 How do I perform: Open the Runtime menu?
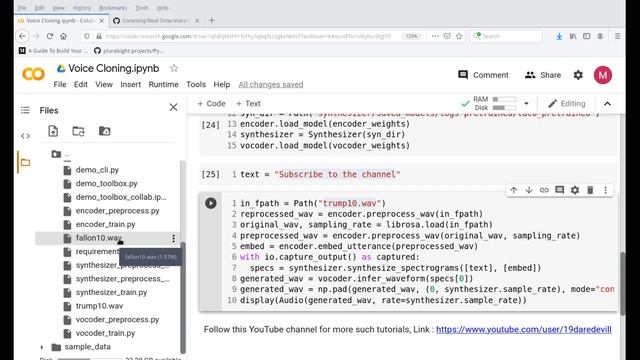[163, 84]
